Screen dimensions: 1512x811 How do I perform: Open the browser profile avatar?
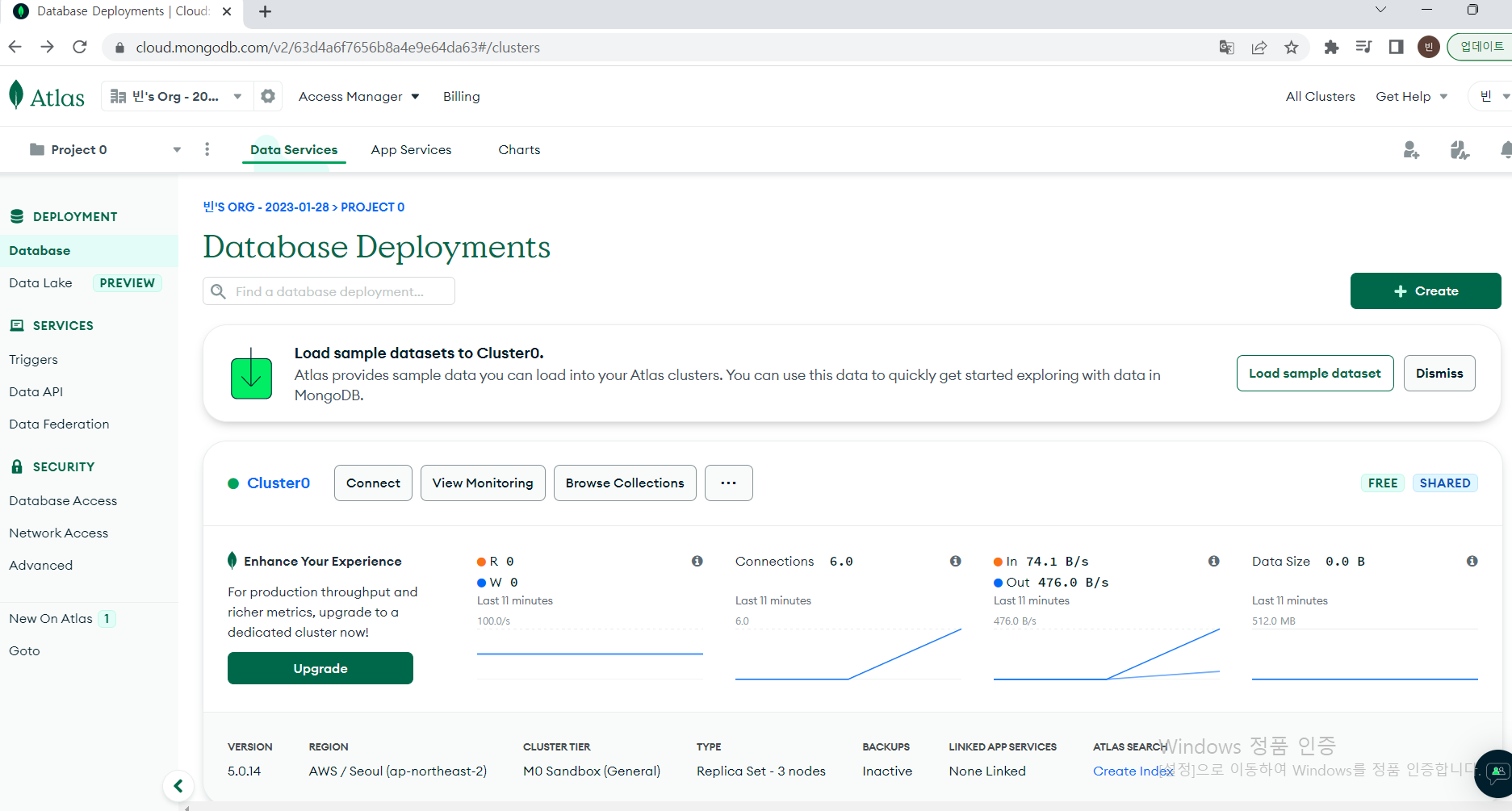click(1429, 47)
